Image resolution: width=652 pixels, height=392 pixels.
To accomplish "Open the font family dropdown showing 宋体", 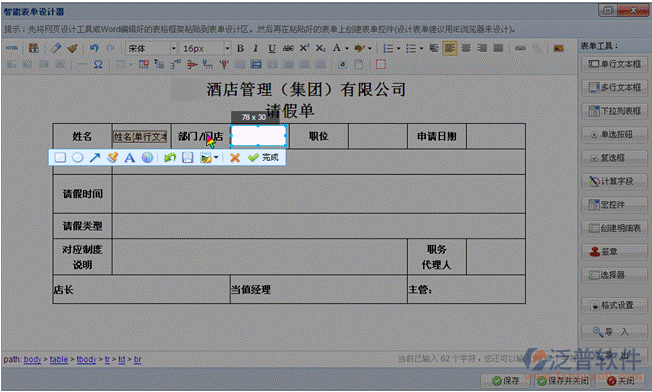I will pos(151,49).
